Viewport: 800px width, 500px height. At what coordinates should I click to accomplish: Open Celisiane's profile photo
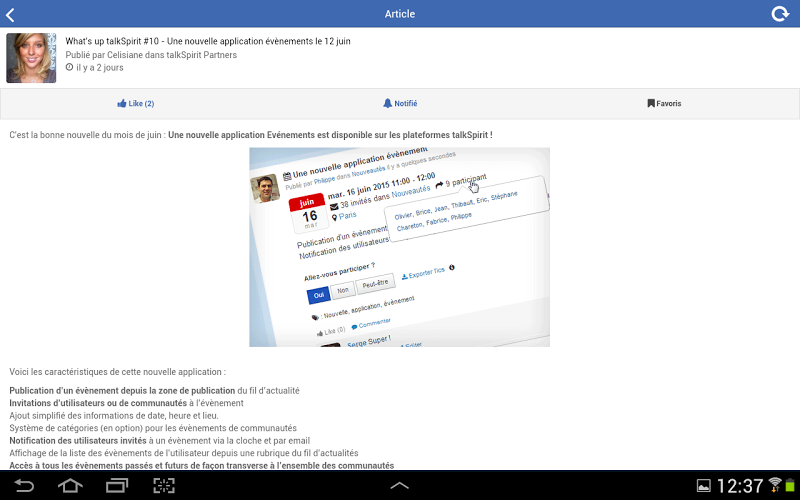point(31,58)
